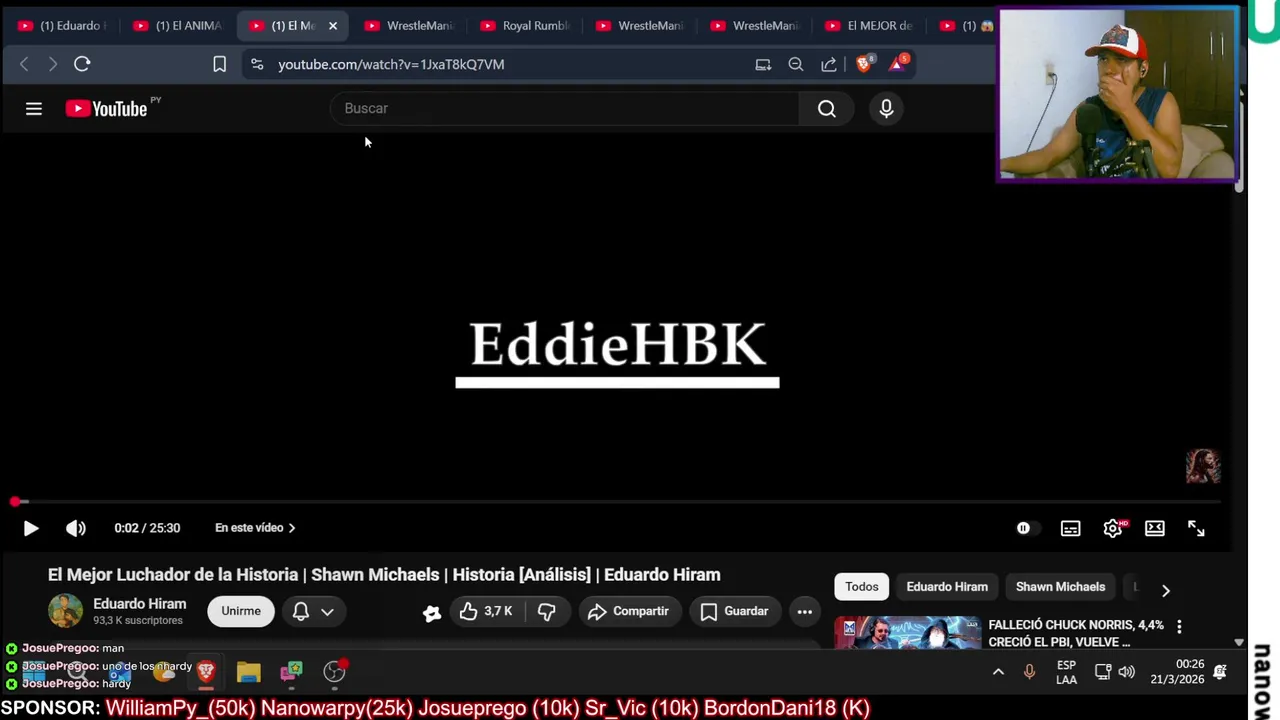Click the search magnifier button
Screen dimensions: 1280x720
827,109
